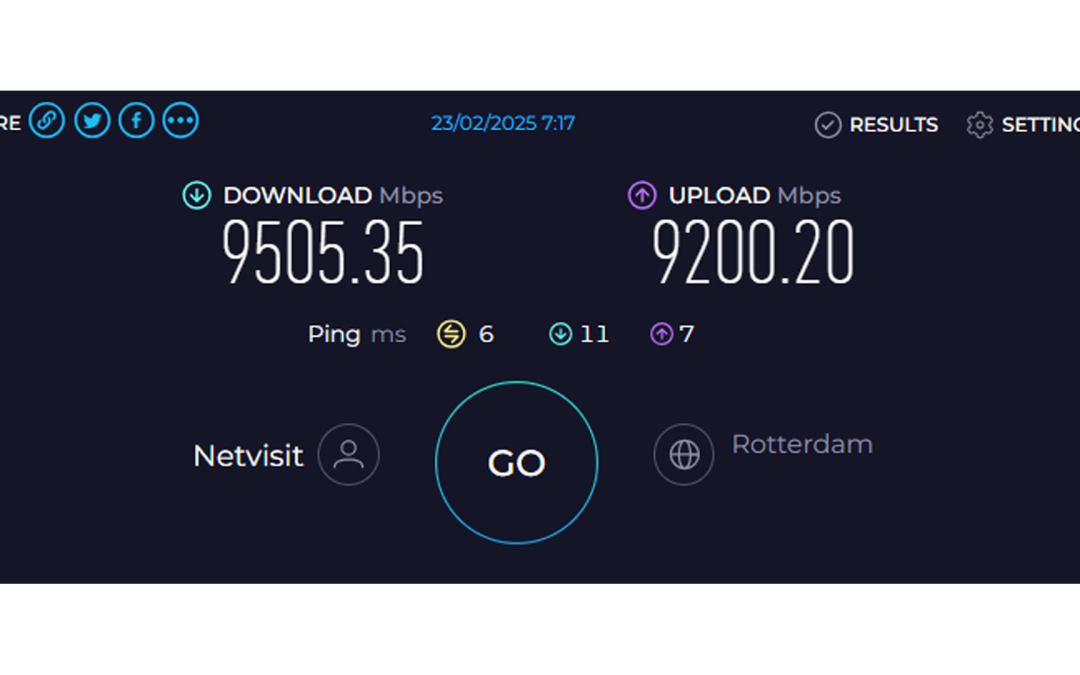Click the download arrow icon
The image size is (1080, 675).
(x=197, y=195)
